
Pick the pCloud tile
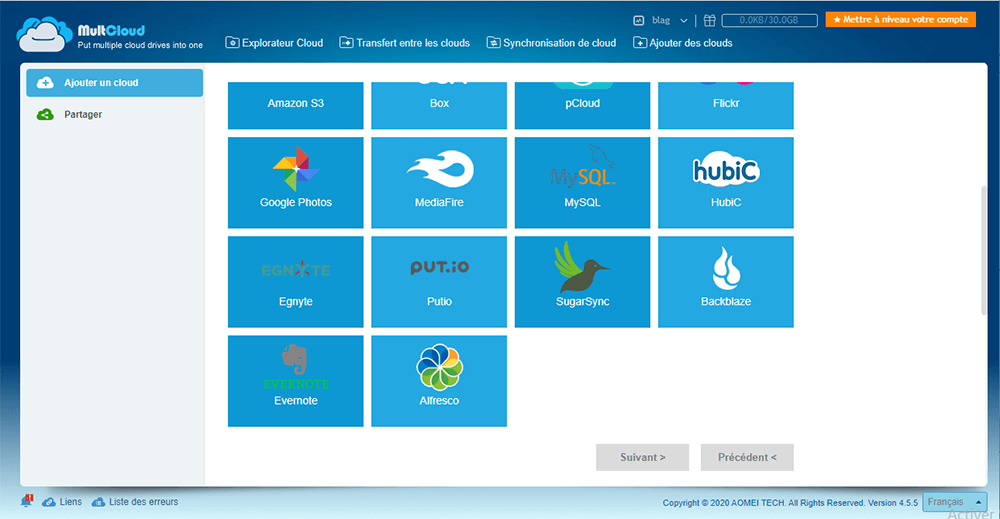[582, 105]
